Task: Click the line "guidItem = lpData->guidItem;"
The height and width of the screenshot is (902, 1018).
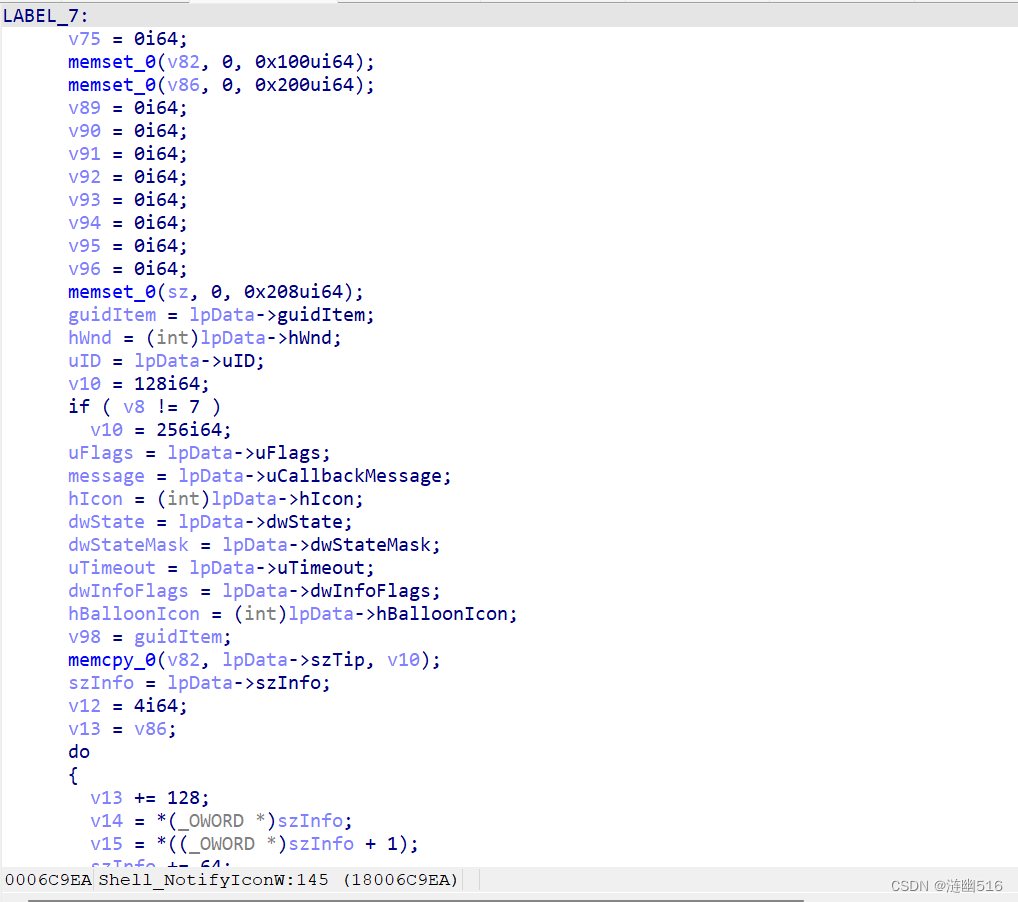Action: pos(221,316)
